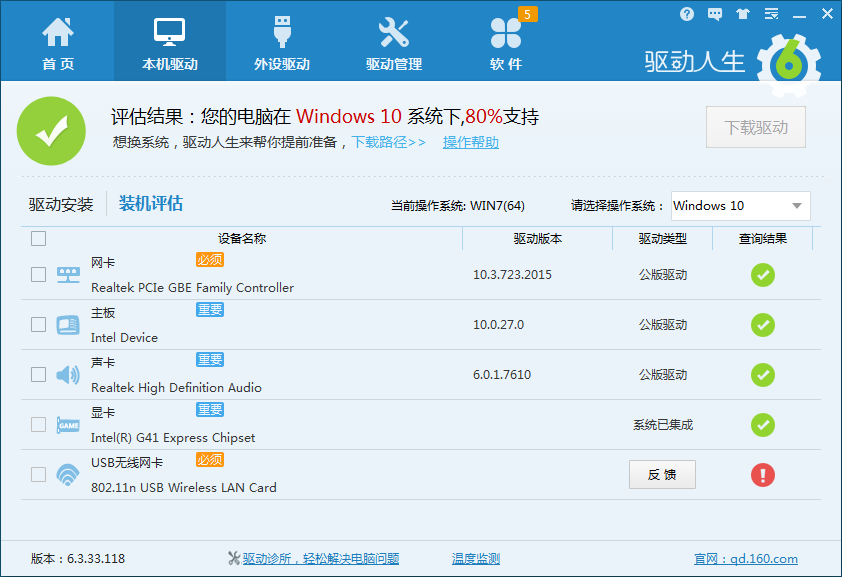This screenshot has height=577, width=842.
Task: Click the skin shirt icon
Action: [742, 14]
